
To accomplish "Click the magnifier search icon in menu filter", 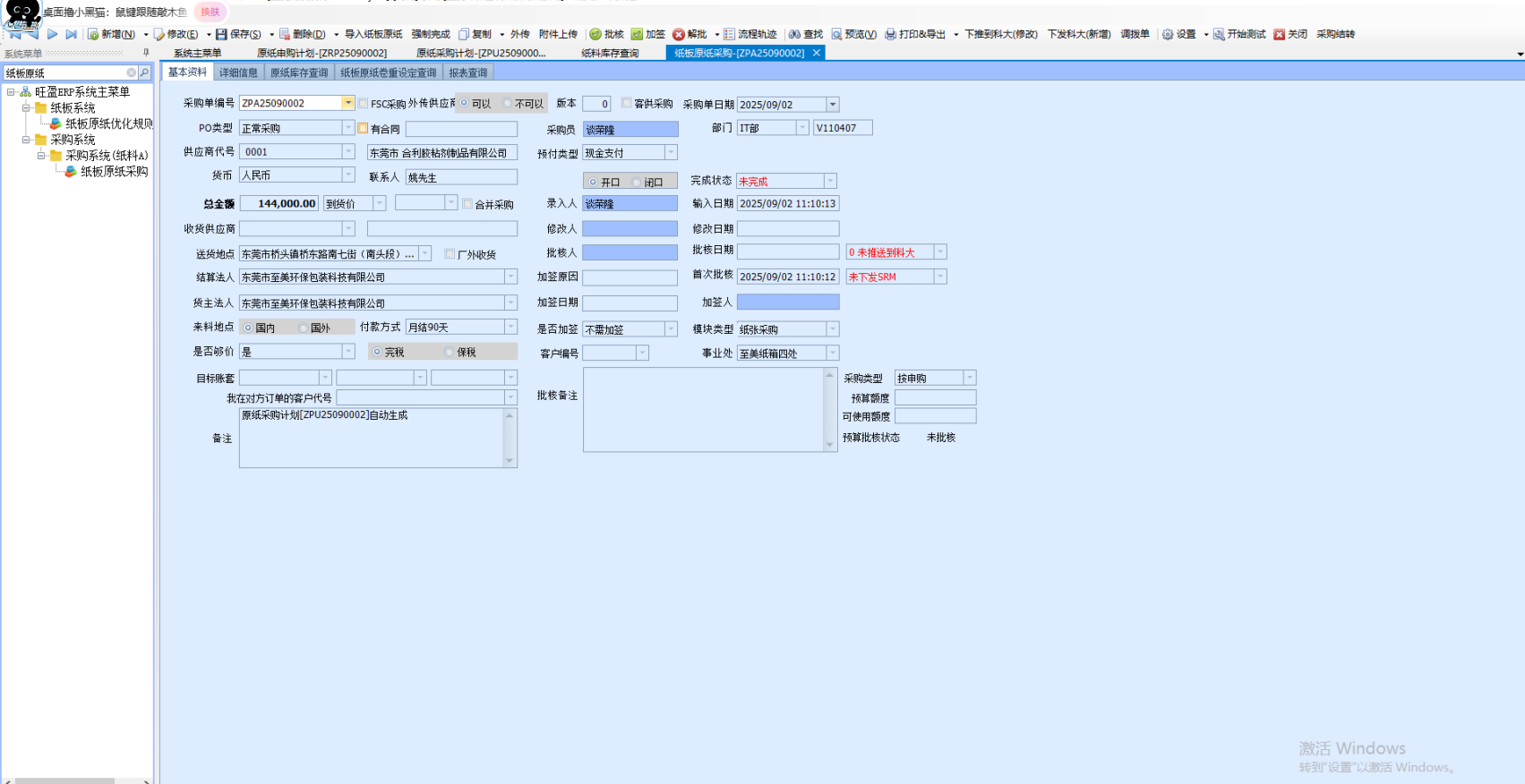I will (144, 72).
